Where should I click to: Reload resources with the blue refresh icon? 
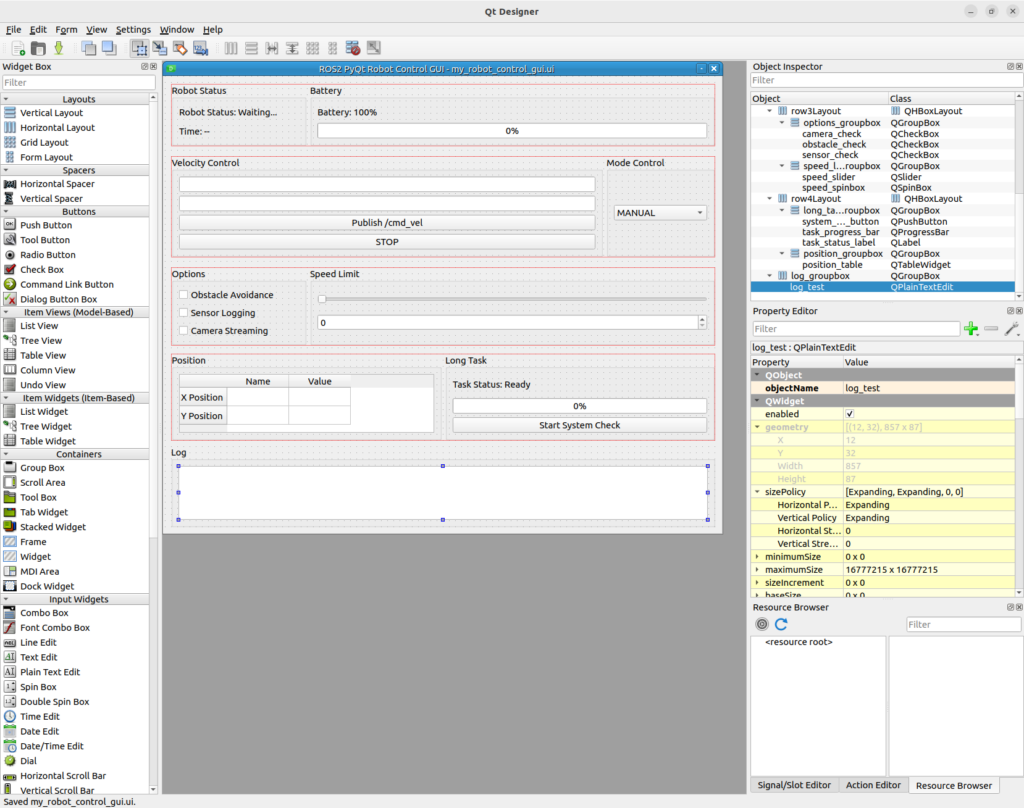click(781, 624)
